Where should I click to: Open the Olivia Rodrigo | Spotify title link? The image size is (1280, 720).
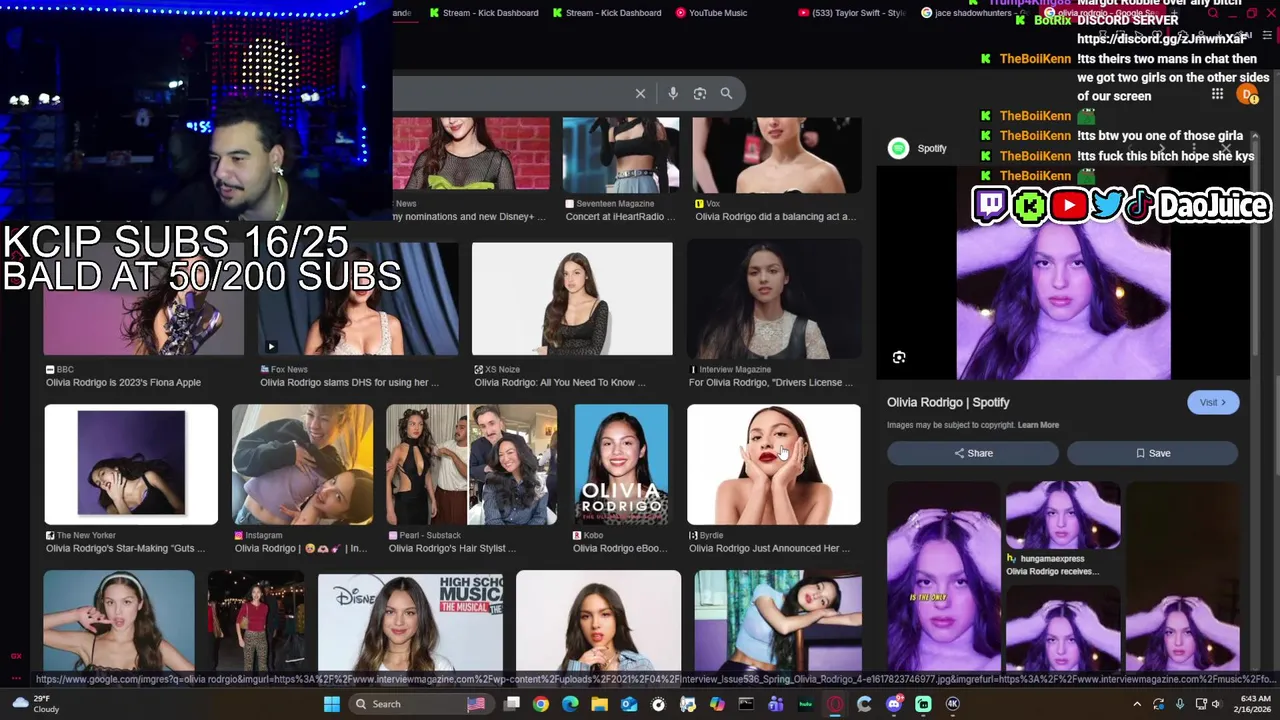(948, 402)
